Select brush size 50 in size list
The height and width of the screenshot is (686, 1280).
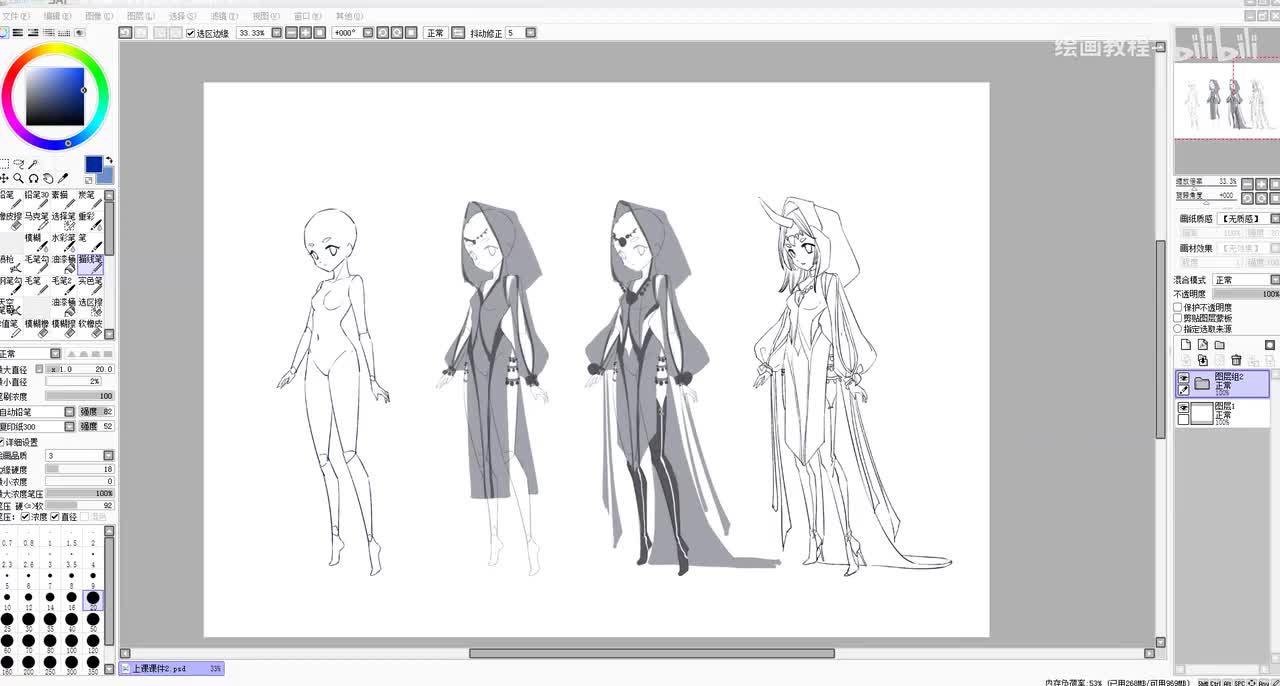click(x=93, y=620)
